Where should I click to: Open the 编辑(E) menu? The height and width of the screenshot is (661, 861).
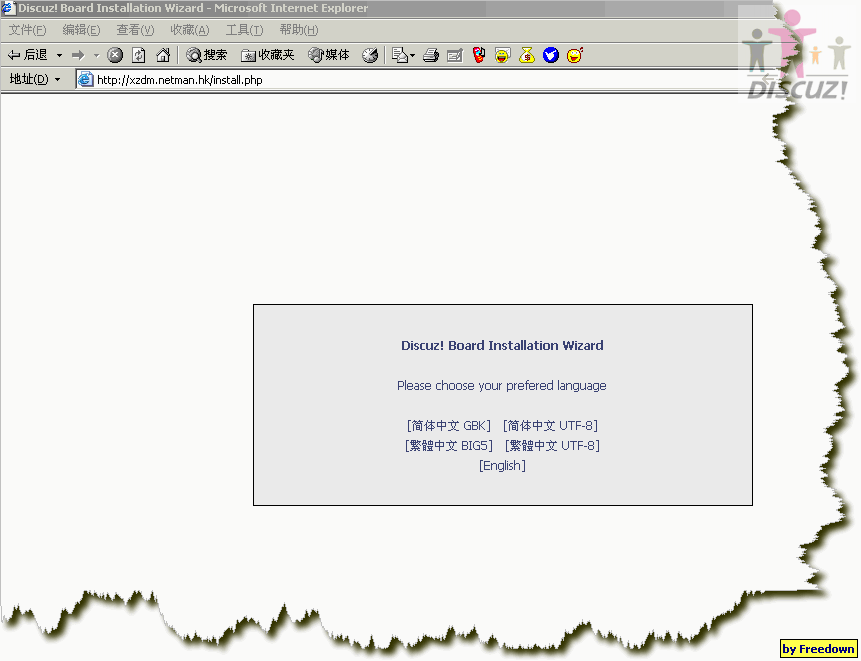(81, 30)
